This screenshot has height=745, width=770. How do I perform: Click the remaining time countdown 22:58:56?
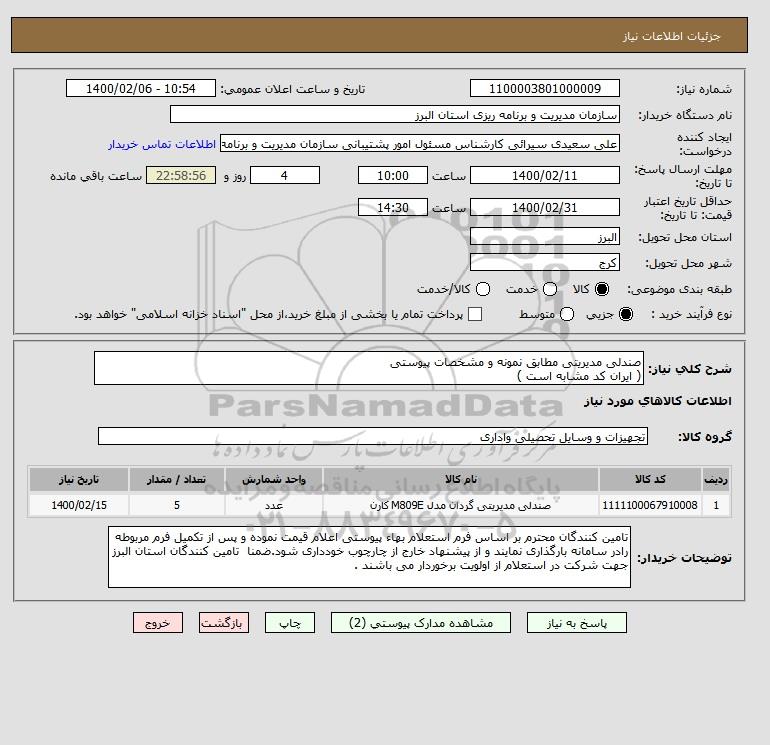tap(181, 175)
